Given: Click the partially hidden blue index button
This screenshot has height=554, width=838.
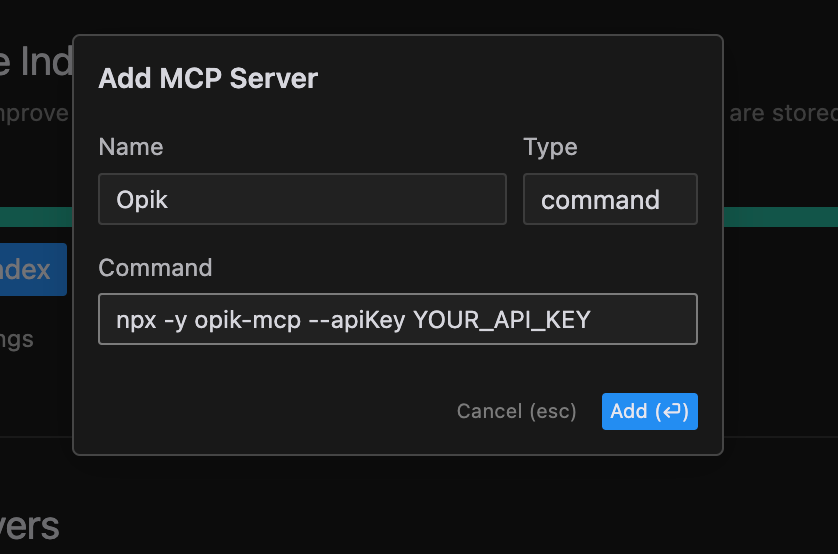Looking at the screenshot, I should (x=32, y=269).
